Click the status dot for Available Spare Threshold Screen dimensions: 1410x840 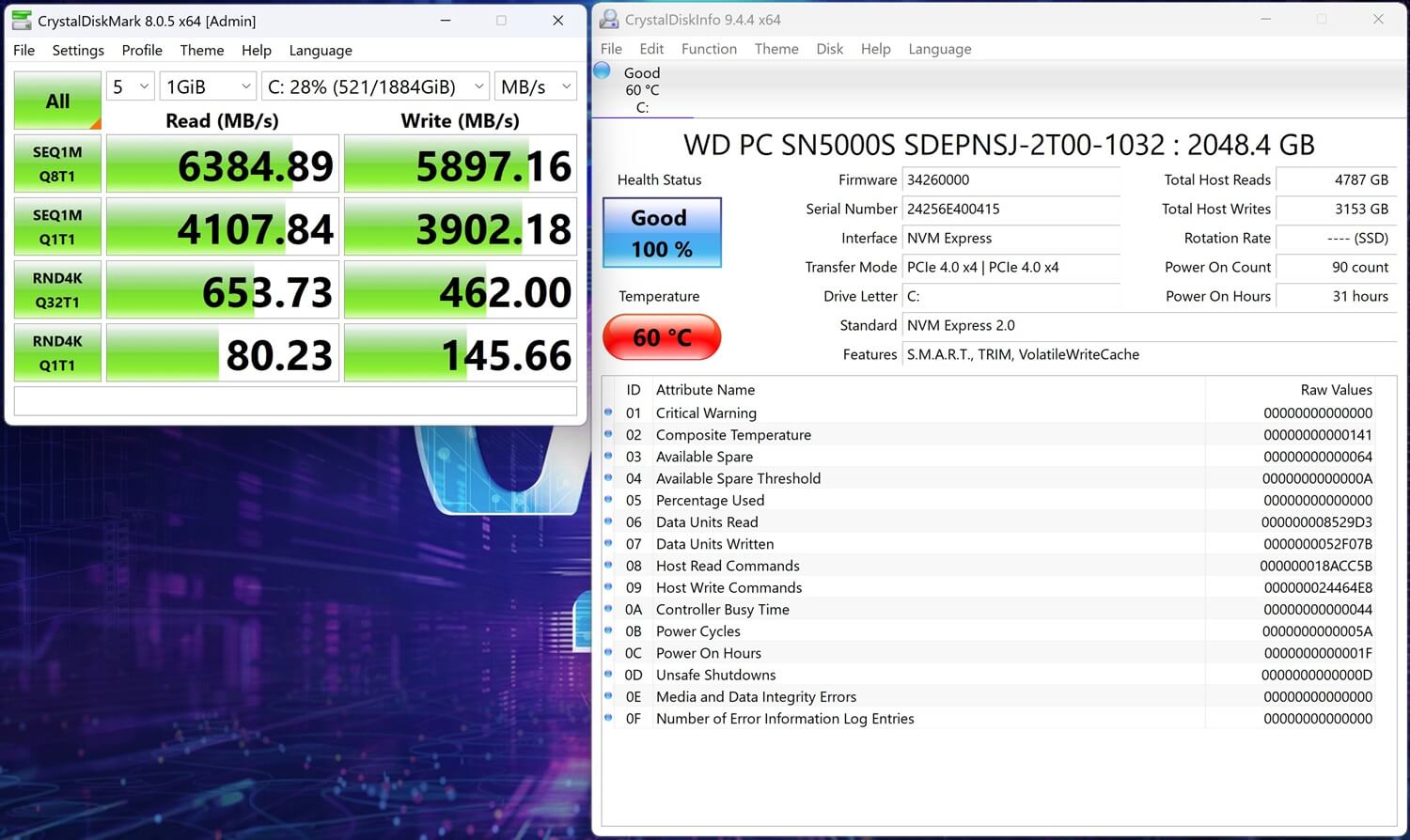[x=608, y=477]
